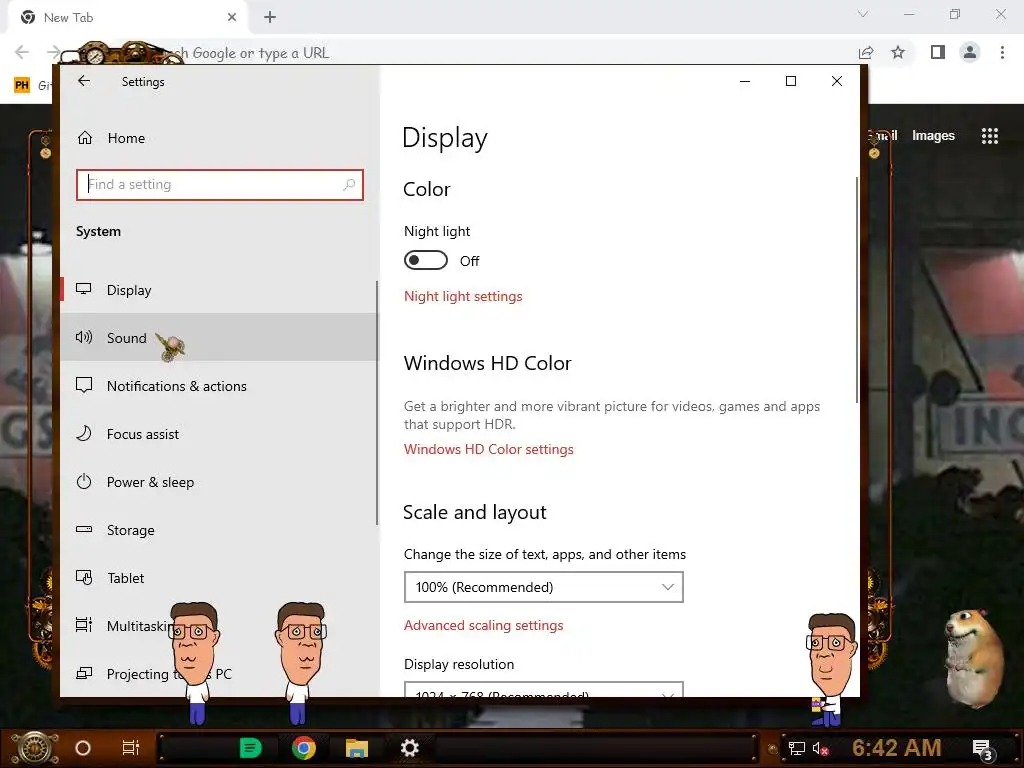Image resolution: width=1024 pixels, height=768 pixels.
Task: Click the Chrome back arrow
Action: coord(22,52)
